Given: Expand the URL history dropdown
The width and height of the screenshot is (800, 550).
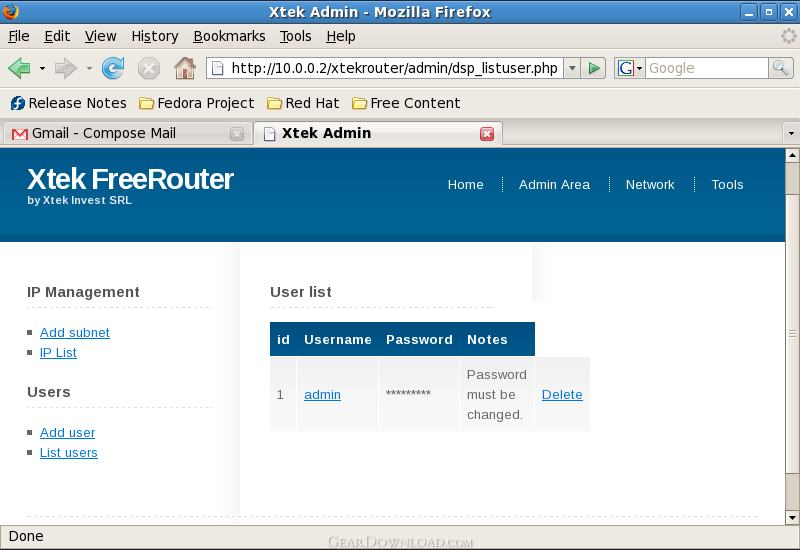Looking at the screenshot, I should click(x=572, y=68).
